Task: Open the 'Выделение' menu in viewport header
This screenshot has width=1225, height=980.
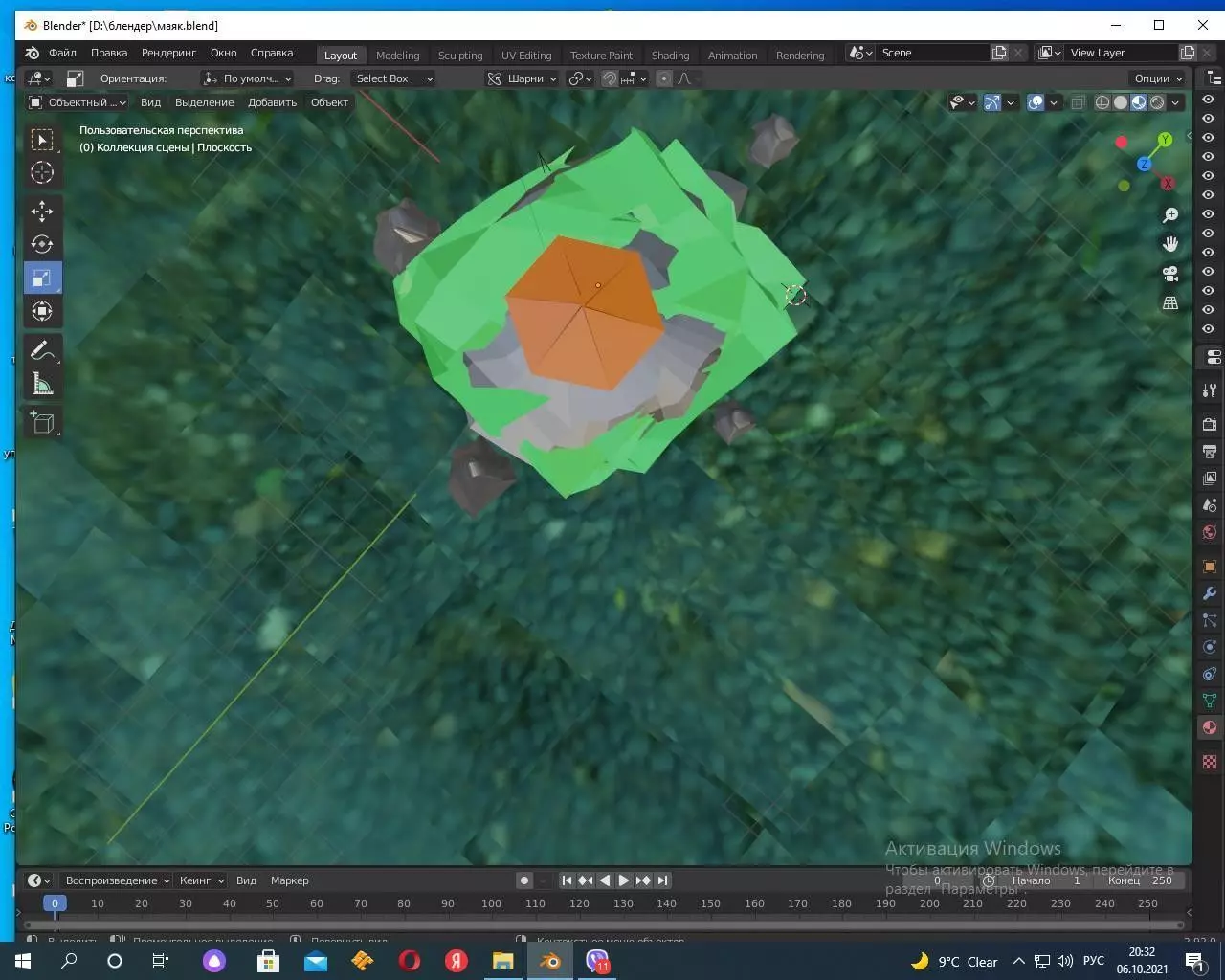Action: (205, 102)
